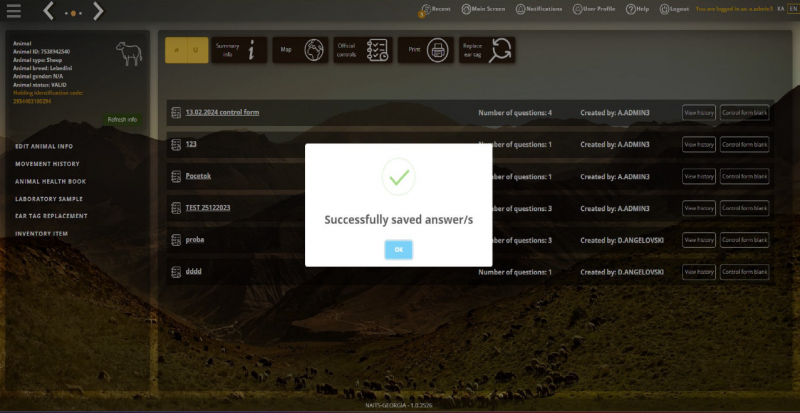Screen dimensions: 800x413
Task: Open Official controls
Action: [x=363, y=50]
